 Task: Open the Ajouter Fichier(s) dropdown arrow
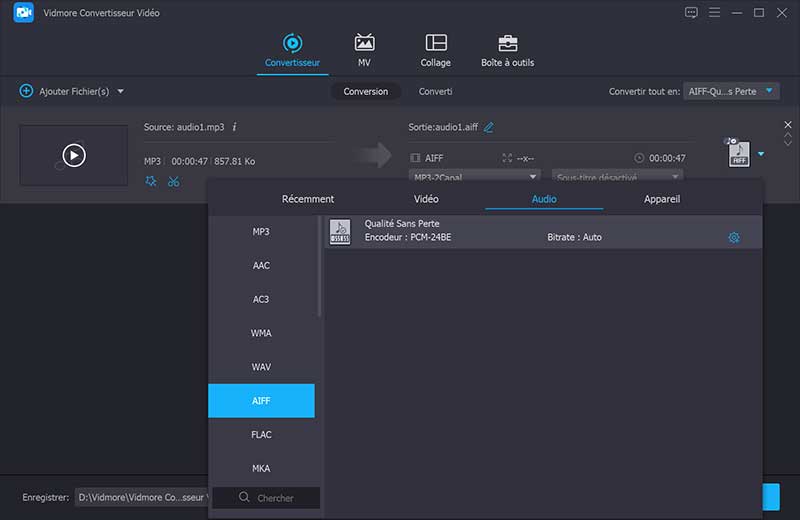point(121,92)
